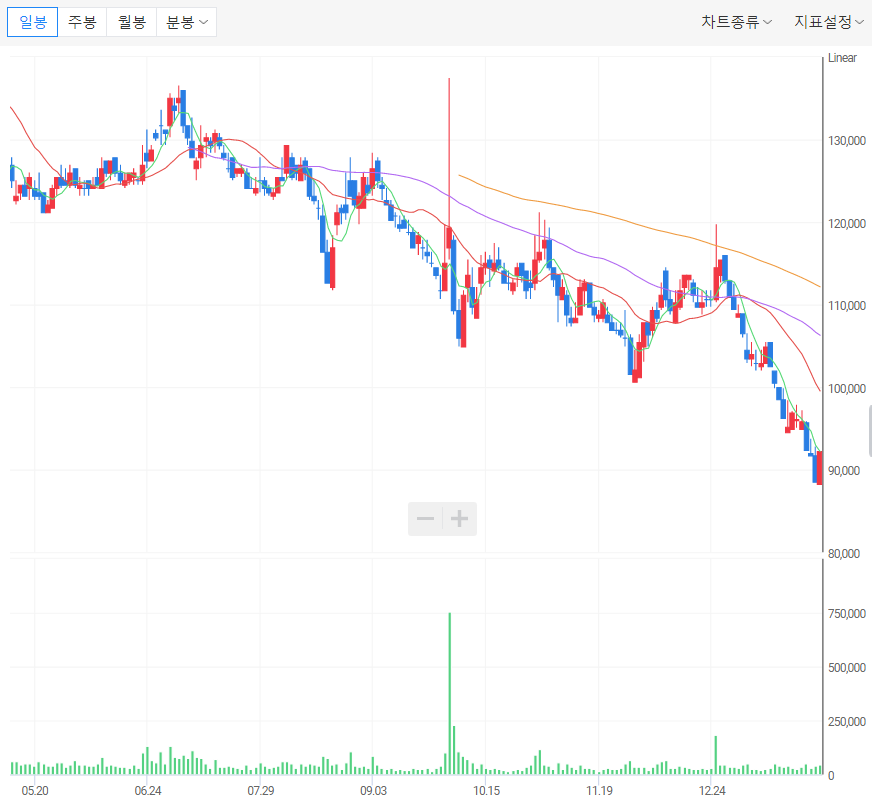The image size is (872, 811).
Task: Grab the scrollbar handle on right edge
Action: (x=870, y=431)
